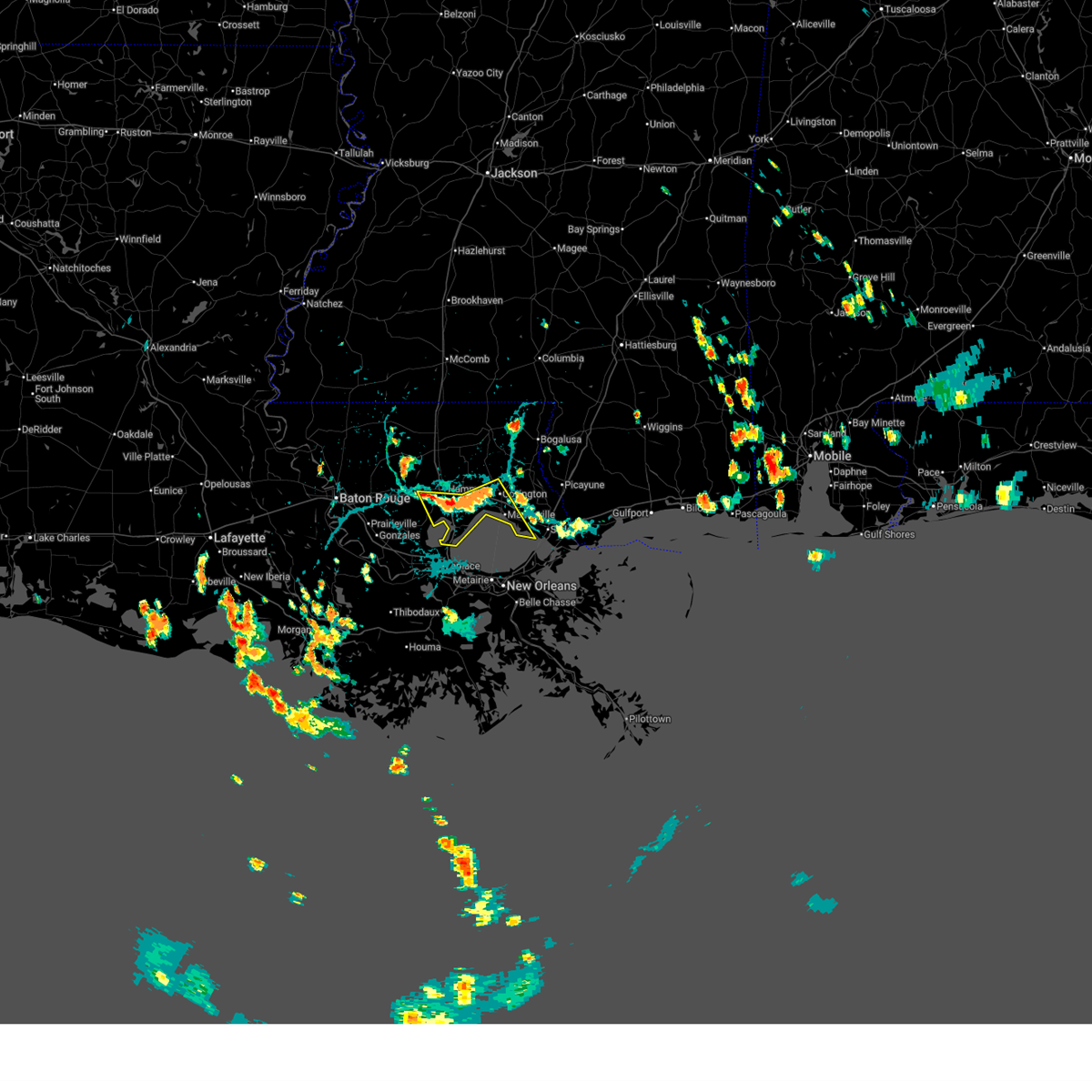Click the Jackson city label
The height and width of the screenshot is (1092, 1092).
coord(514,173)
